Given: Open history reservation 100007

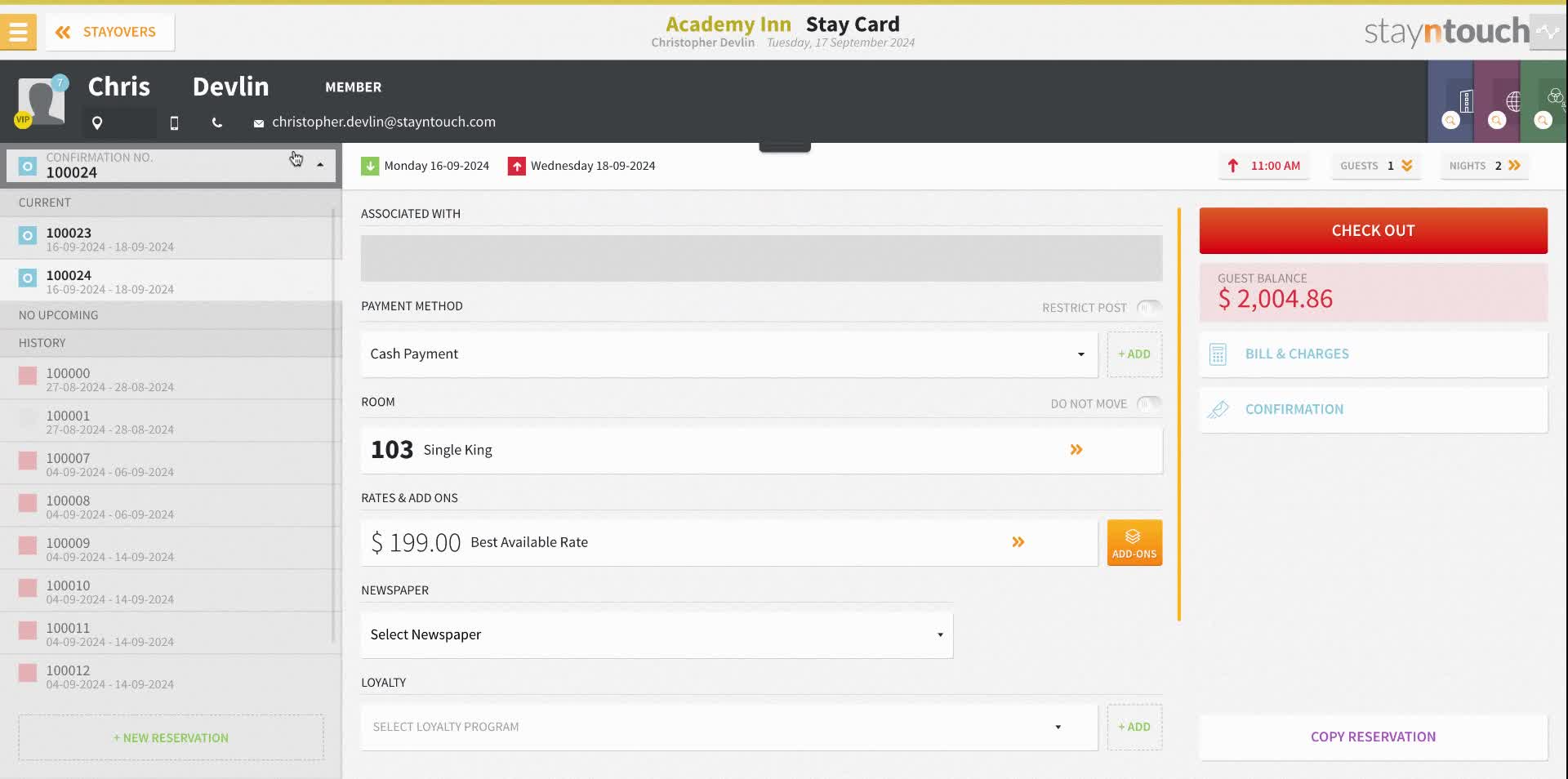Looking at the screenshot, I should pos(167,464).
